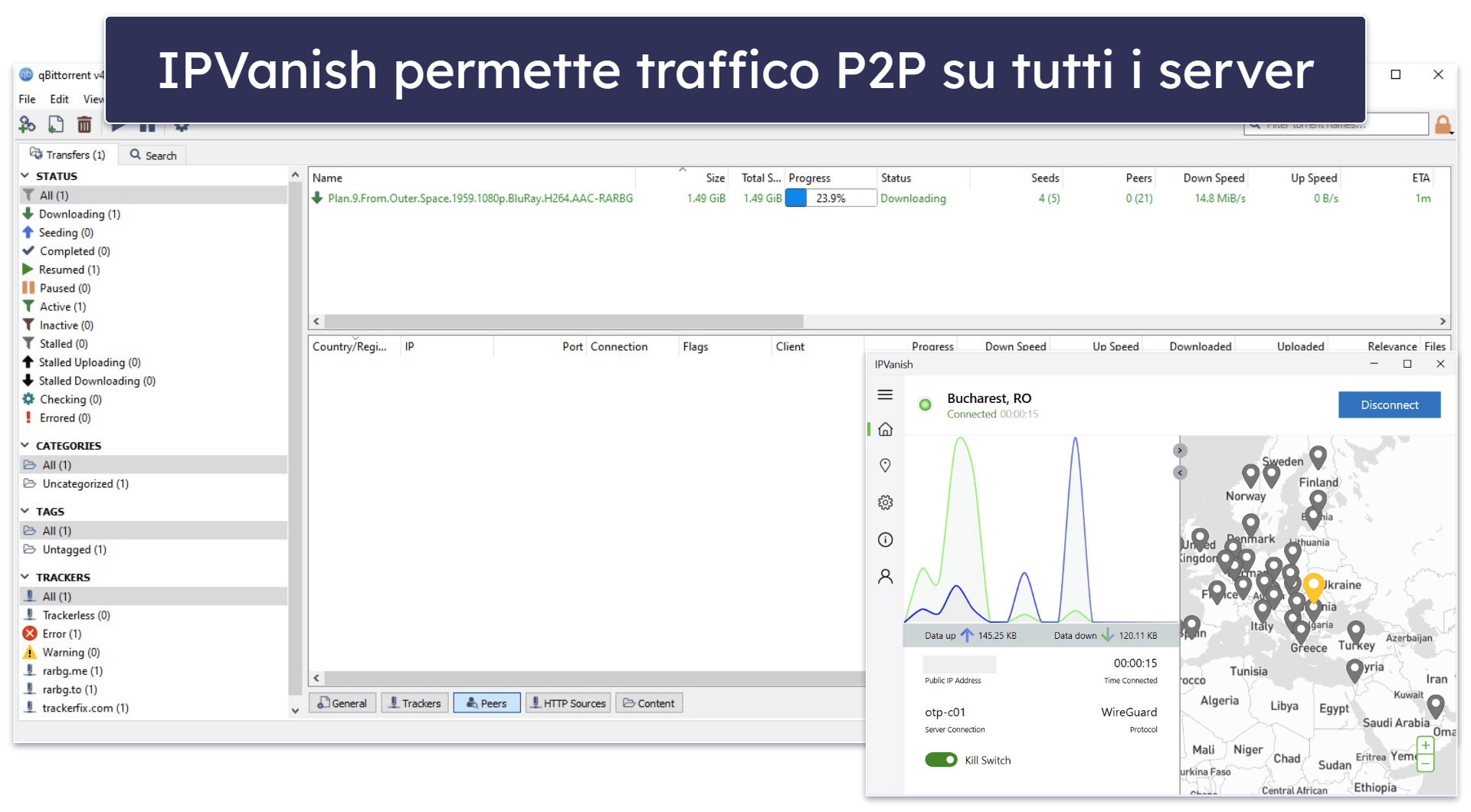Click the add torrent link icon
Image resolution: width=1471 pixels, height=812 pixels.
(28, 124)
